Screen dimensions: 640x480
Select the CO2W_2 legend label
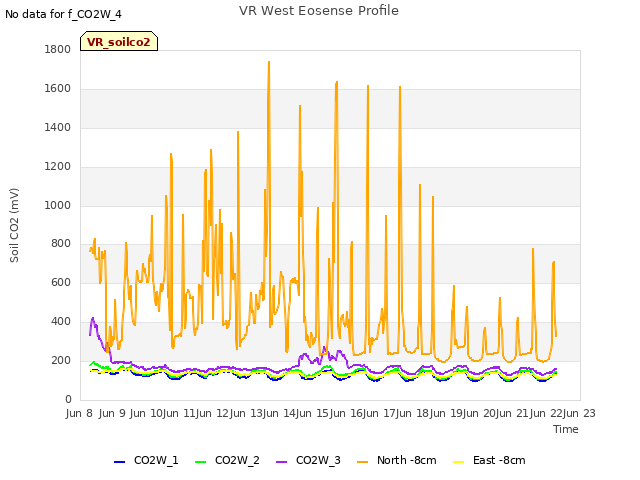pyautogui.click(x=237, y=460)
